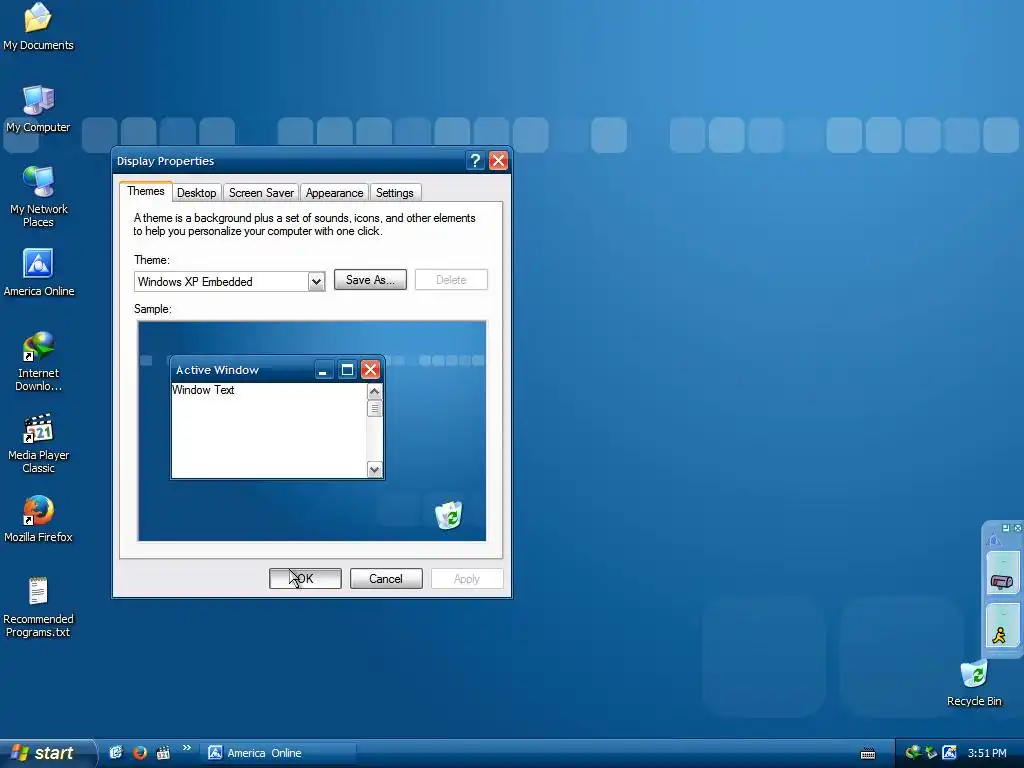This screenshot has height=768, width=1024.
Task: Select Media Player Classic desktop shortcut
Action: tap(38, 443)
